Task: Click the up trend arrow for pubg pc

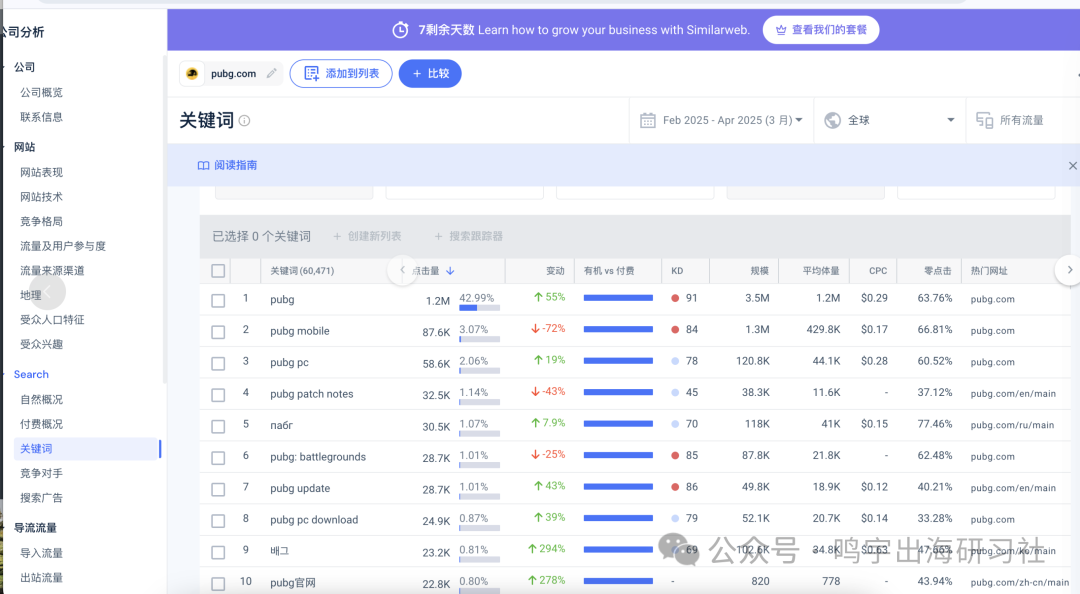Action: tap(538, 360)
